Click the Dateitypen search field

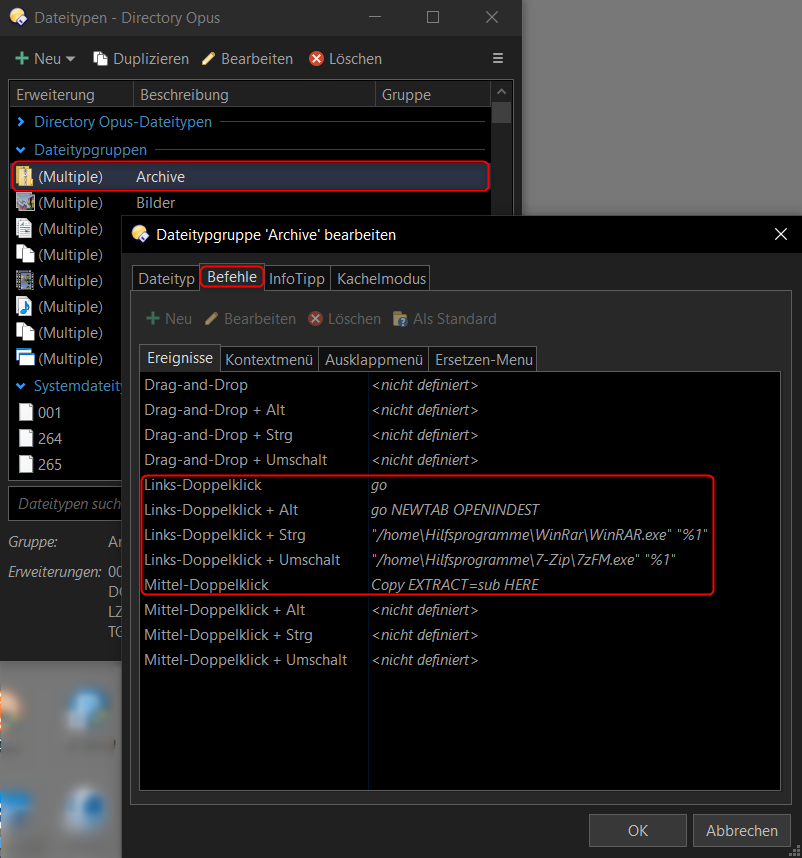point(66,503)
